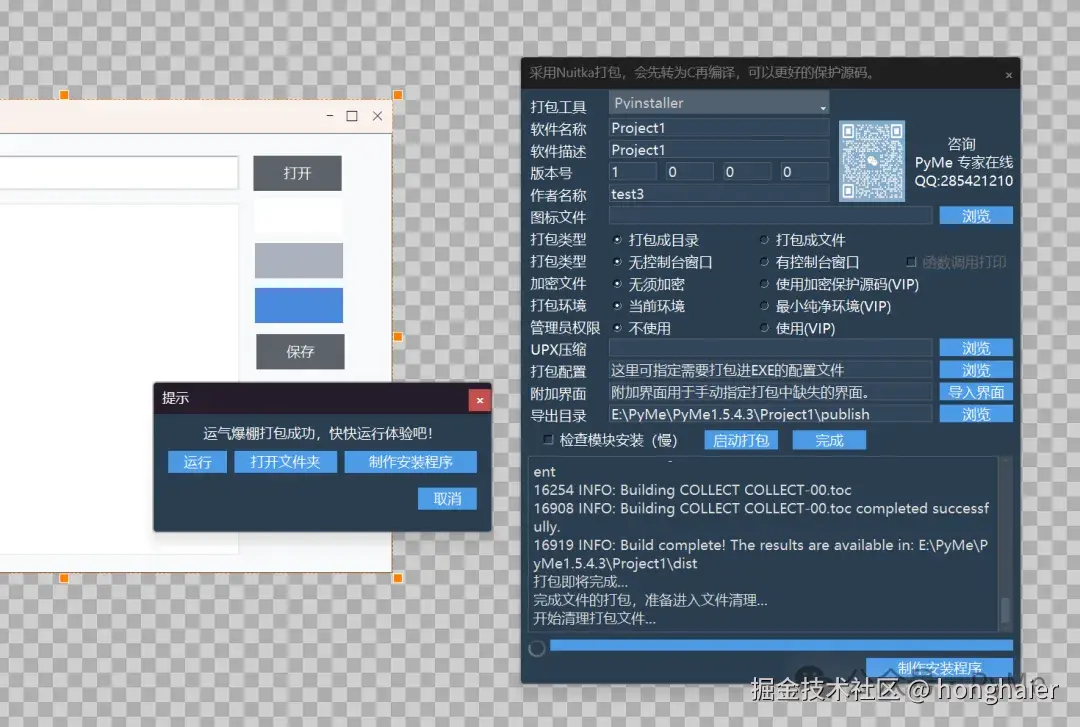Run the packaged app via 运行
1080x727 pixels.
pos(197,461)
